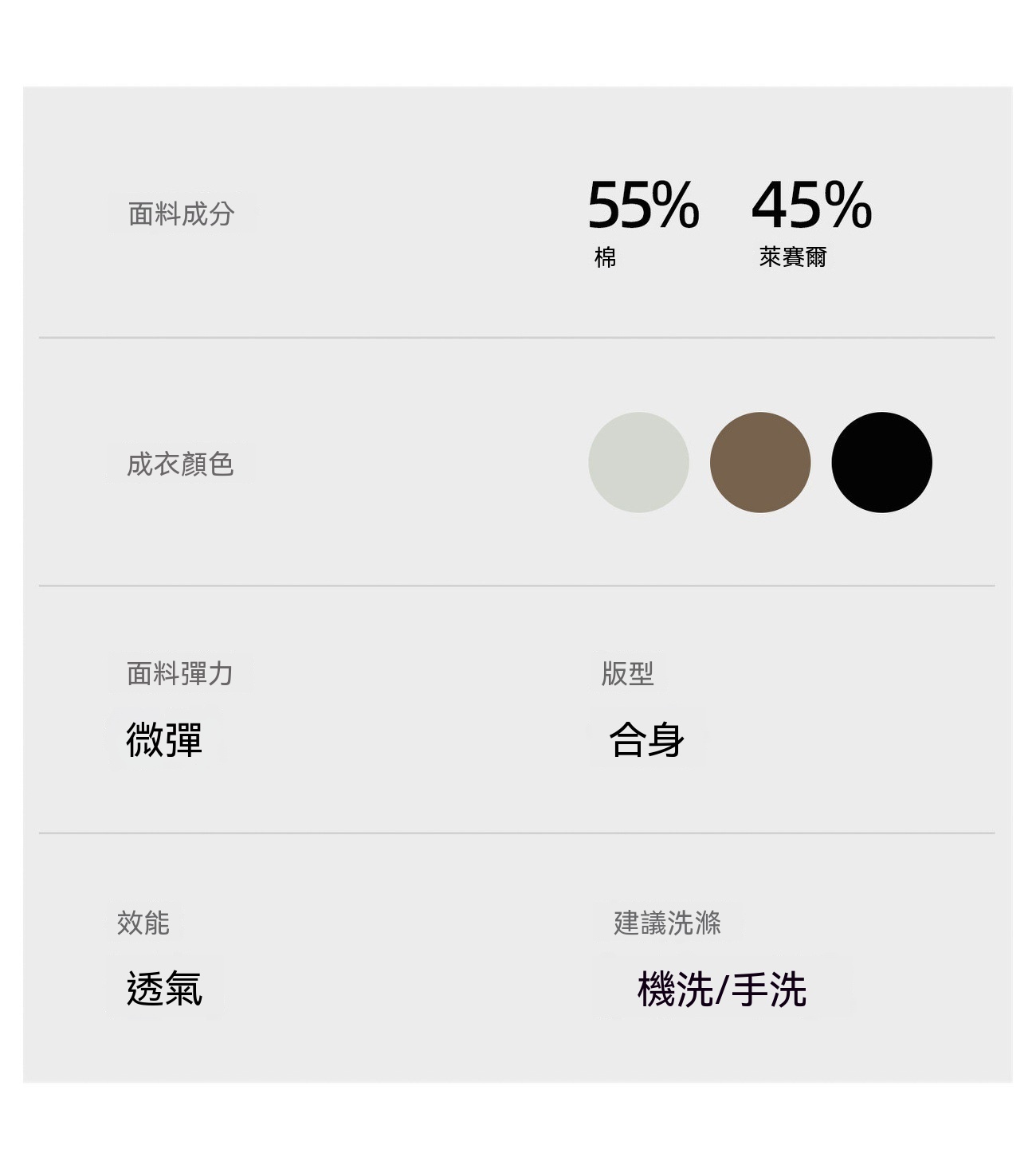This screenshot has height=1168, width=1036.
Task: Select the 機洗/手洗 washing value
Action: tap(722, 990)
